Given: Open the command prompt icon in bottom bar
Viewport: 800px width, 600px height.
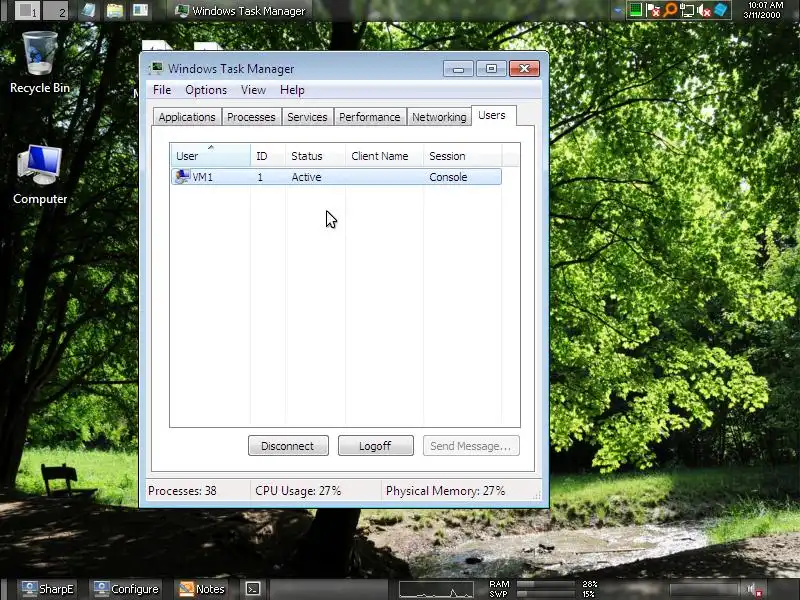Looking at the screenshot, I should pos(253,589).
